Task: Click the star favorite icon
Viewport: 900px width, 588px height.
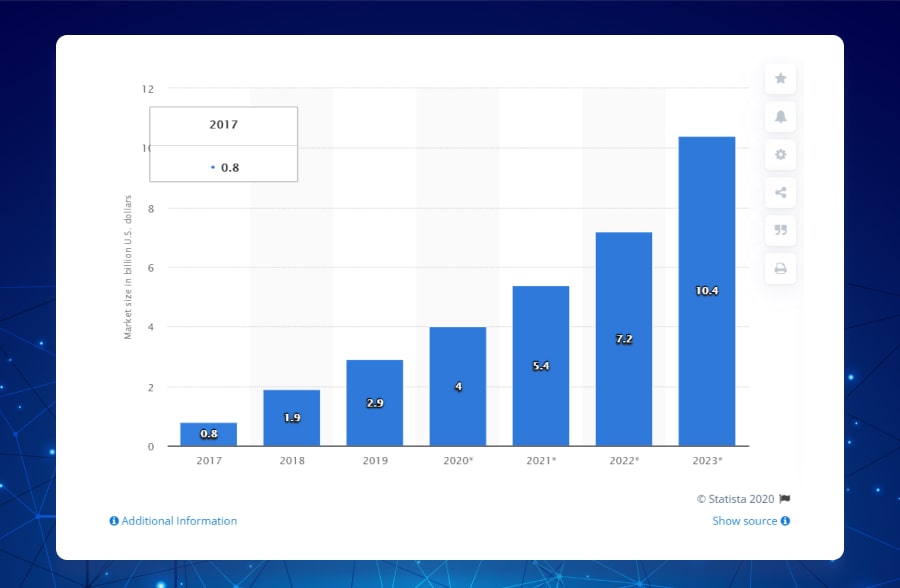Action: point(780,79)
